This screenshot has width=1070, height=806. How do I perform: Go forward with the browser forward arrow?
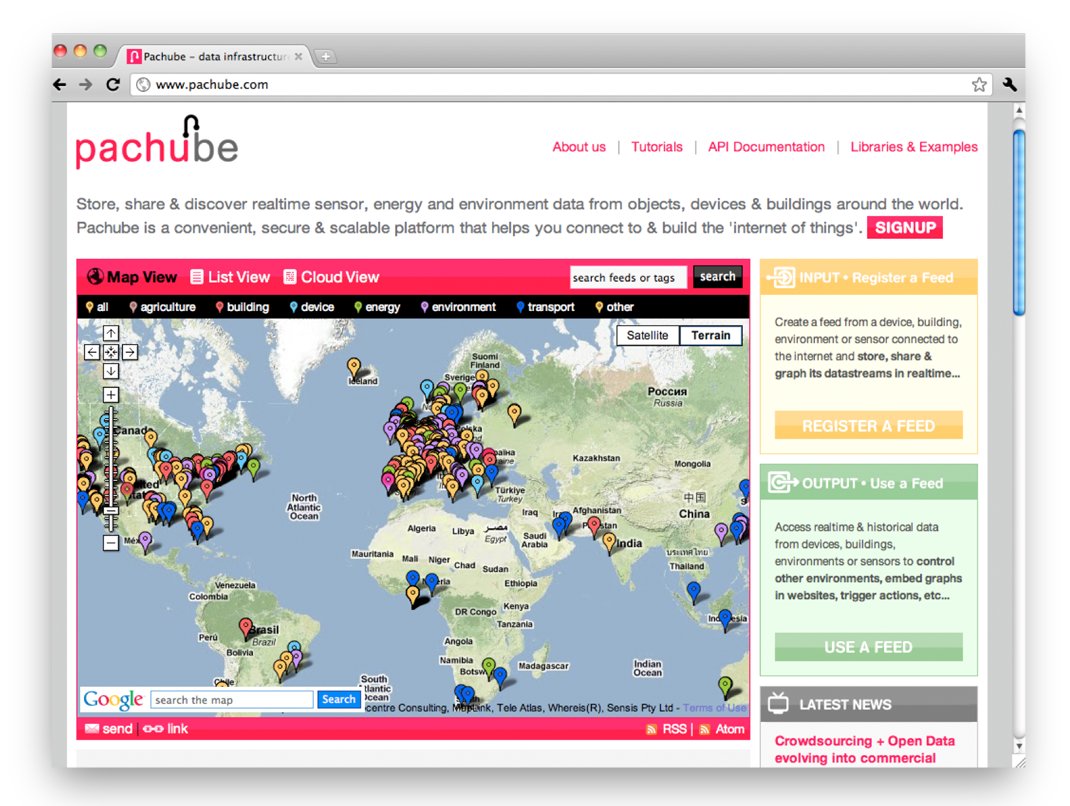pyautogui.click(x=85, y=85)
